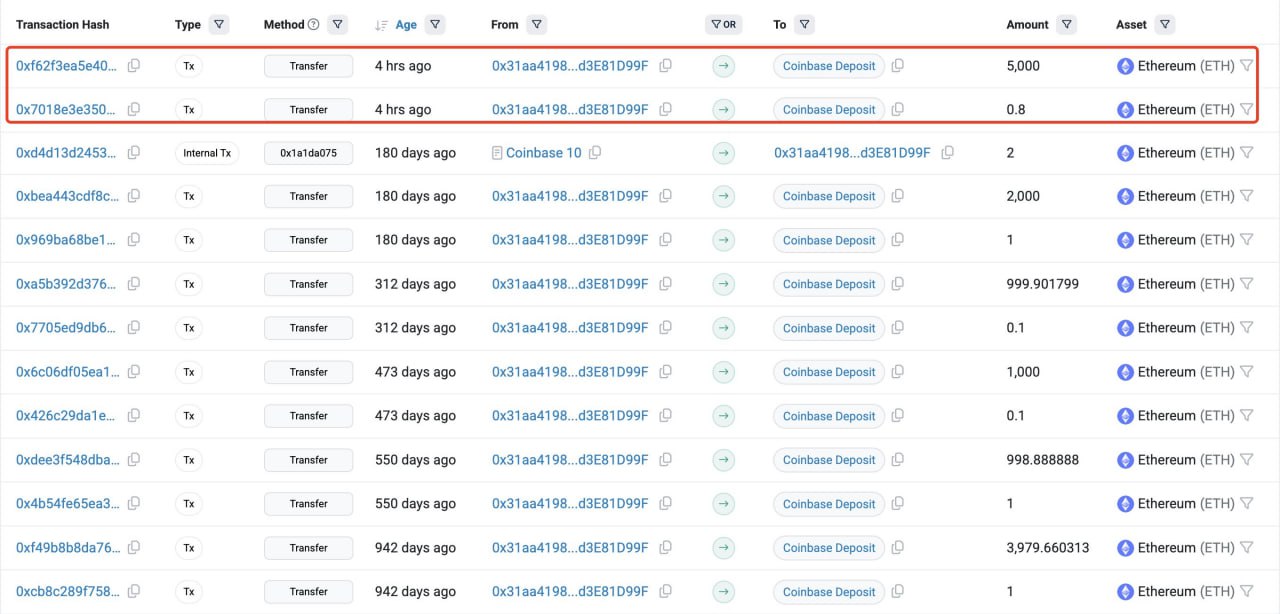The height and width of the screenshot is (614, 1280).
Task: Click the Transaction Hash column header
Action: pos(62,24)
